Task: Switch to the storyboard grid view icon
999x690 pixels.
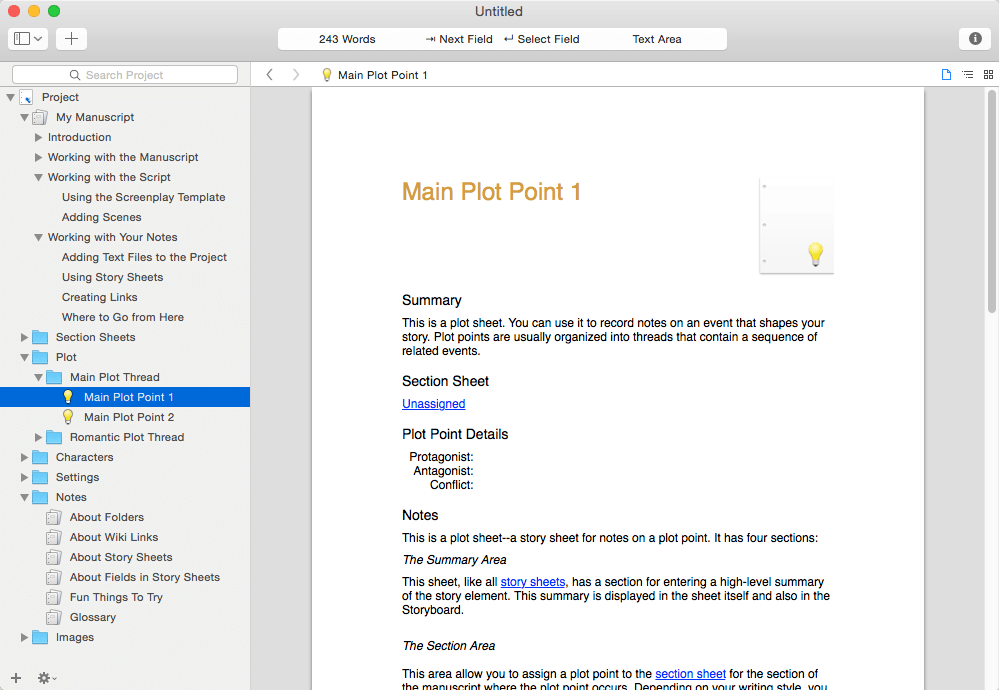Action: click(x=988, y=75)
